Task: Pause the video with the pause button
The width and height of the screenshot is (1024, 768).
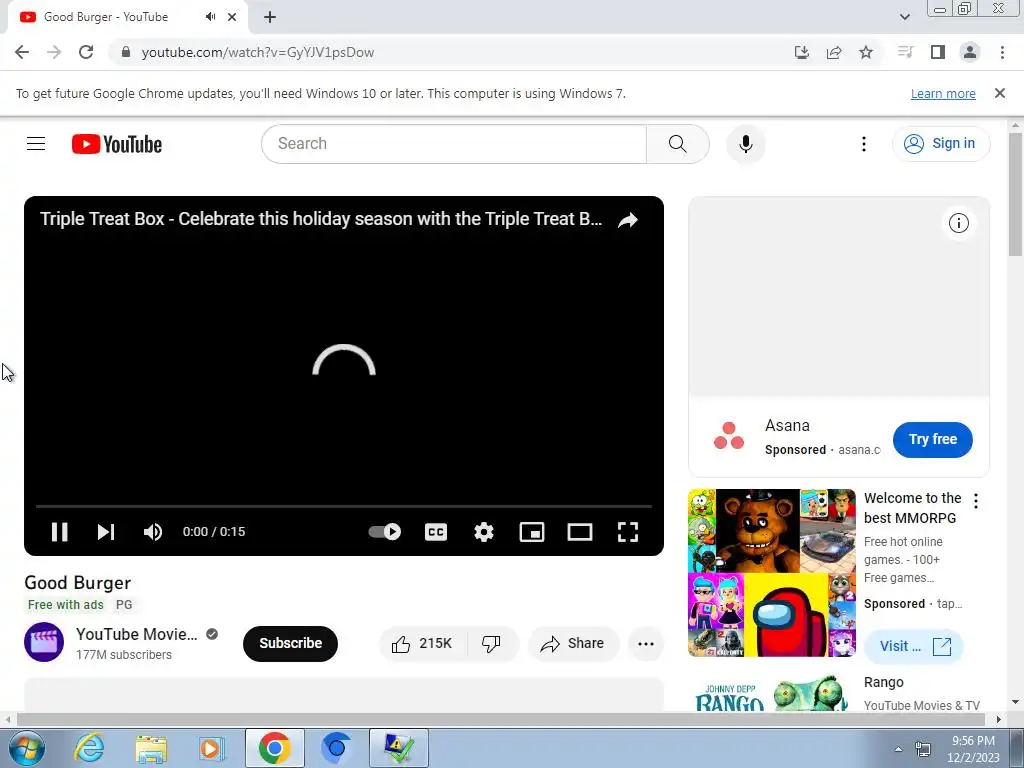Action: (x=59, y=532)
